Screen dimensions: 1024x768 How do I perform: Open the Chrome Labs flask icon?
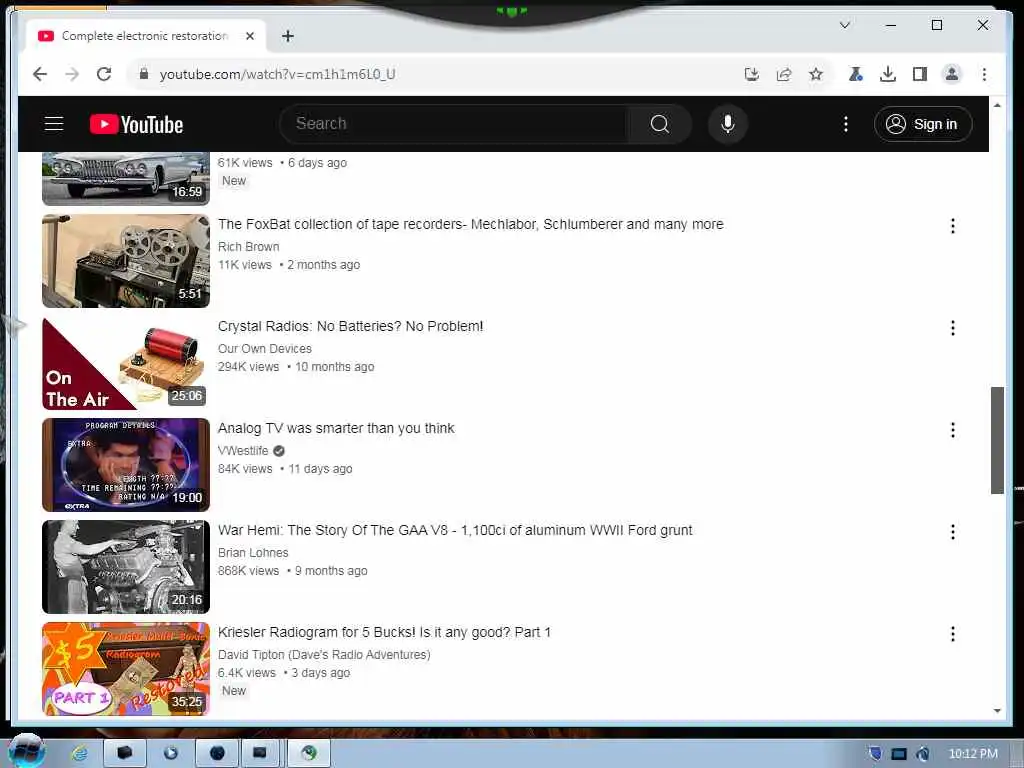coord(856,74)
